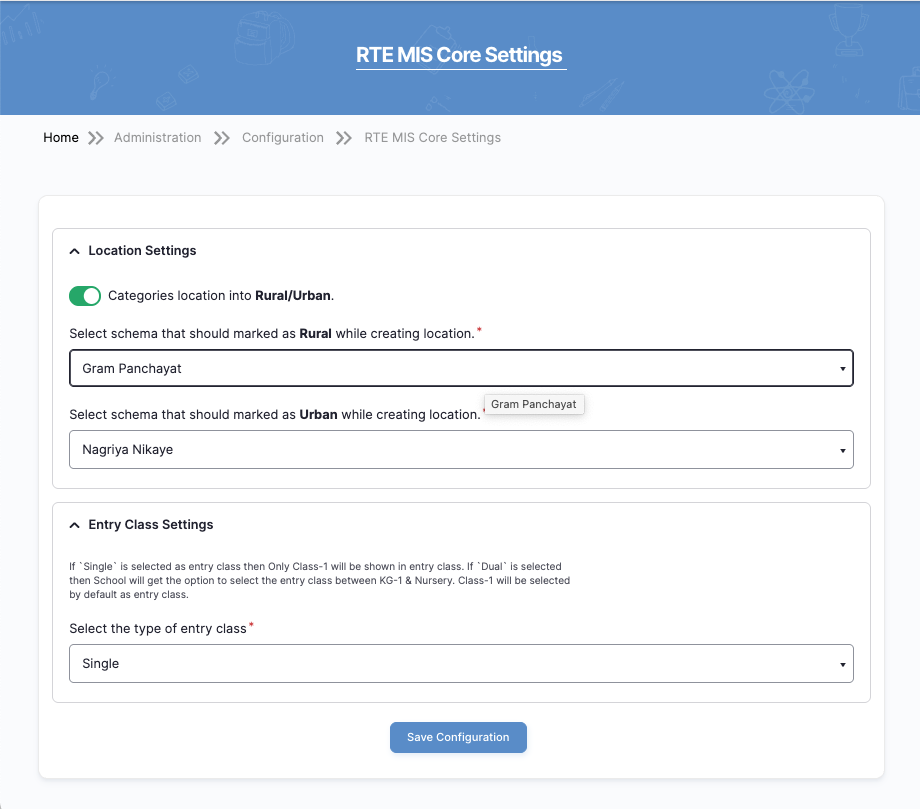Disable the Rural/Urban categorization switch
The width and height of the screenshot is (920, 809).
pos(85,296)
